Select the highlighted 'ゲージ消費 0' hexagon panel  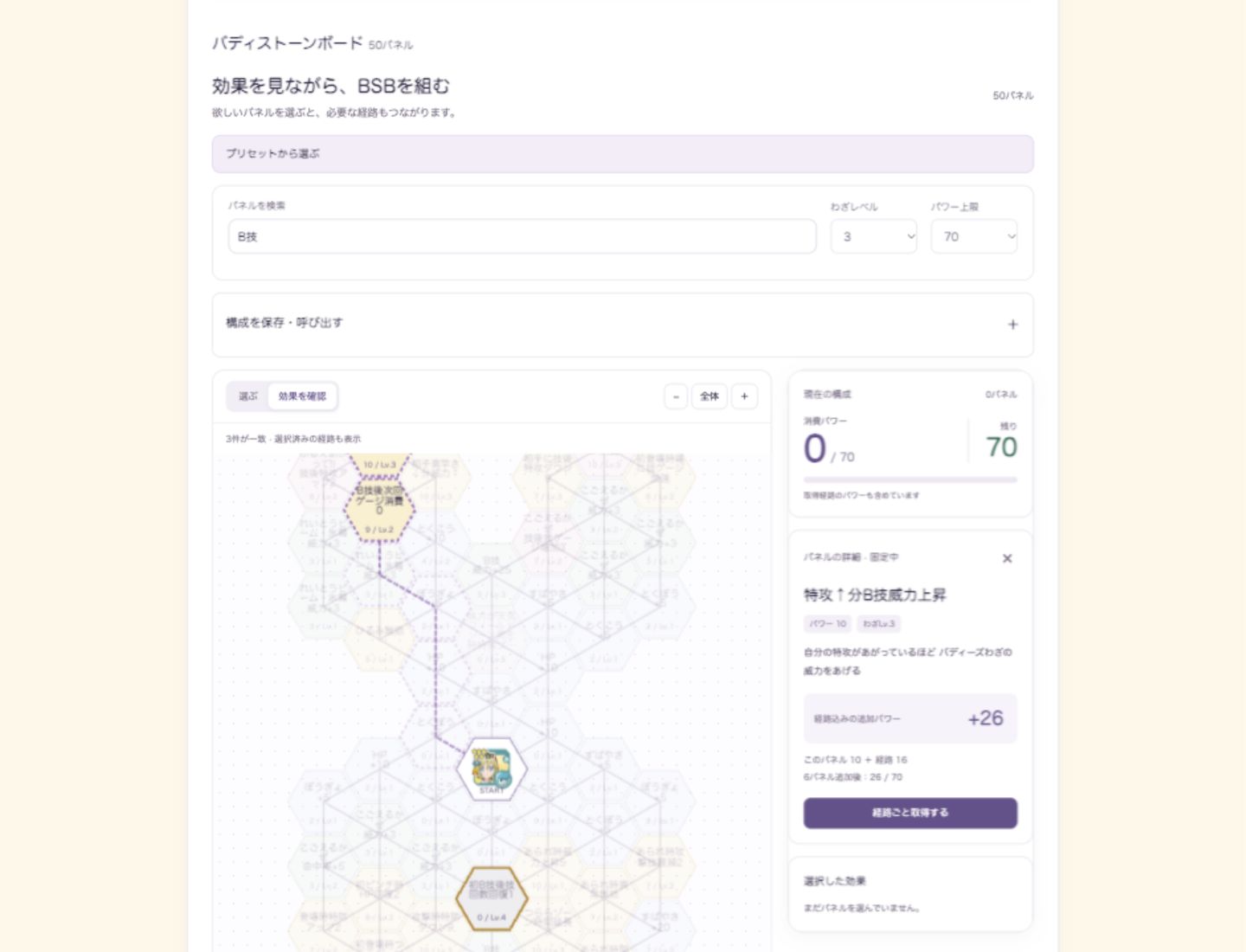point(379,510)
